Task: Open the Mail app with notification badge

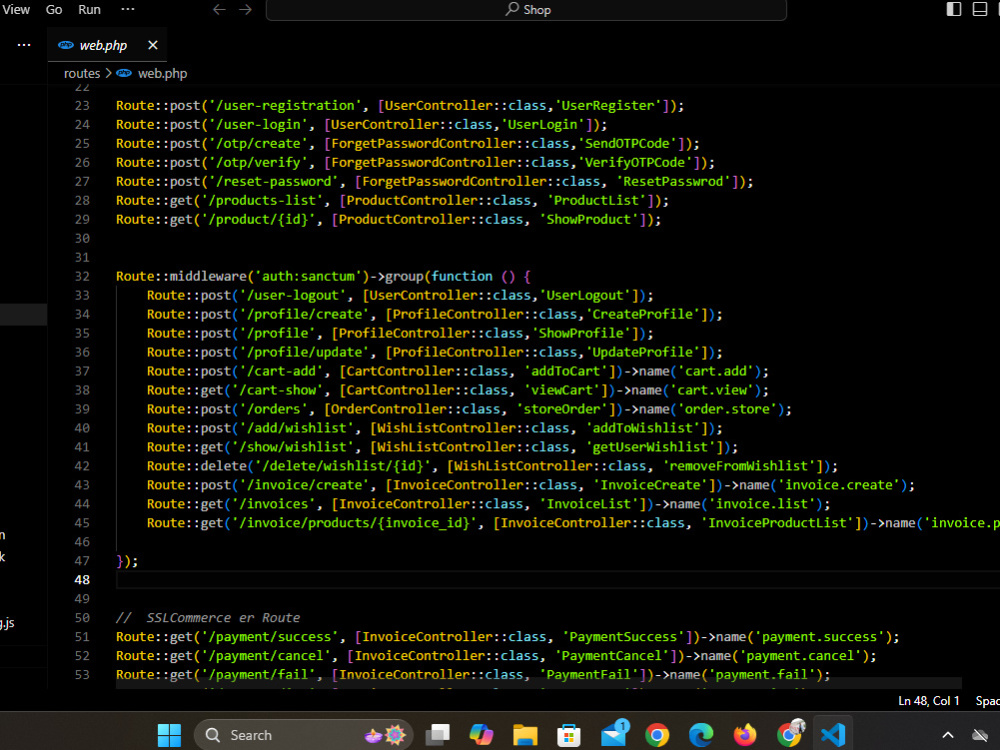Action: (x=614, y=733)
